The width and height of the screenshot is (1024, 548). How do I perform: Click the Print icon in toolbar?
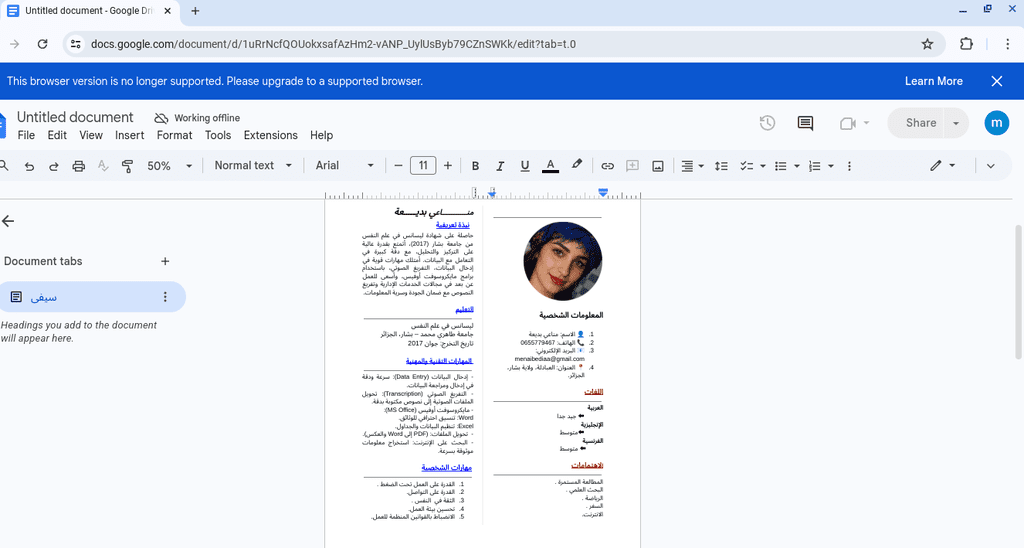coord(78,166)
